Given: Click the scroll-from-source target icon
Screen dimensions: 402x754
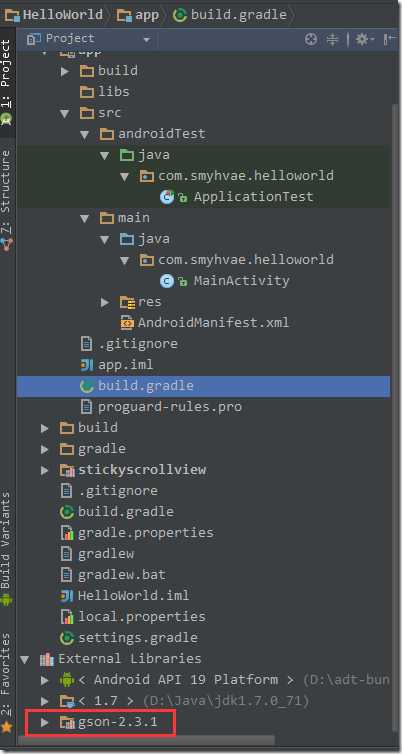Looking at the screenshot, I should (x=311, y=39).
